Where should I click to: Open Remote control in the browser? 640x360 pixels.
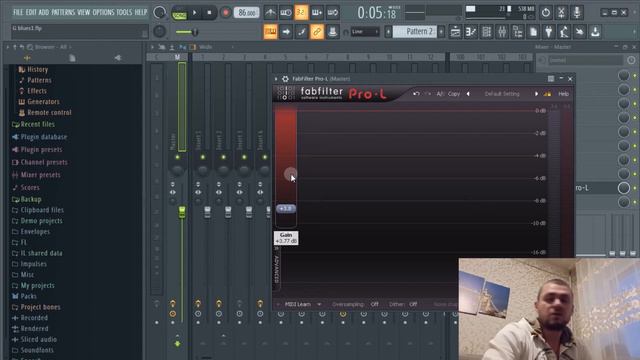[x=49, y=112]
